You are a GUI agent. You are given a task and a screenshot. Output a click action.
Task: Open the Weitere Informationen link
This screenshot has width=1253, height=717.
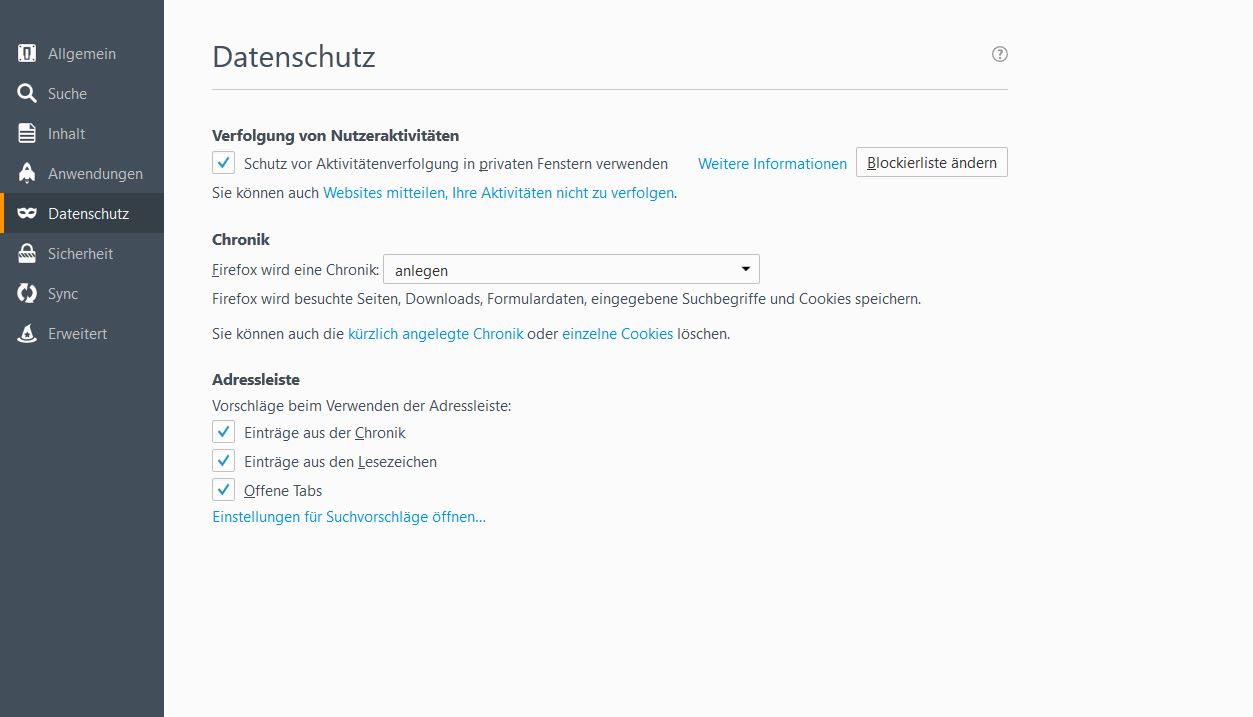[x=772, y=164]
